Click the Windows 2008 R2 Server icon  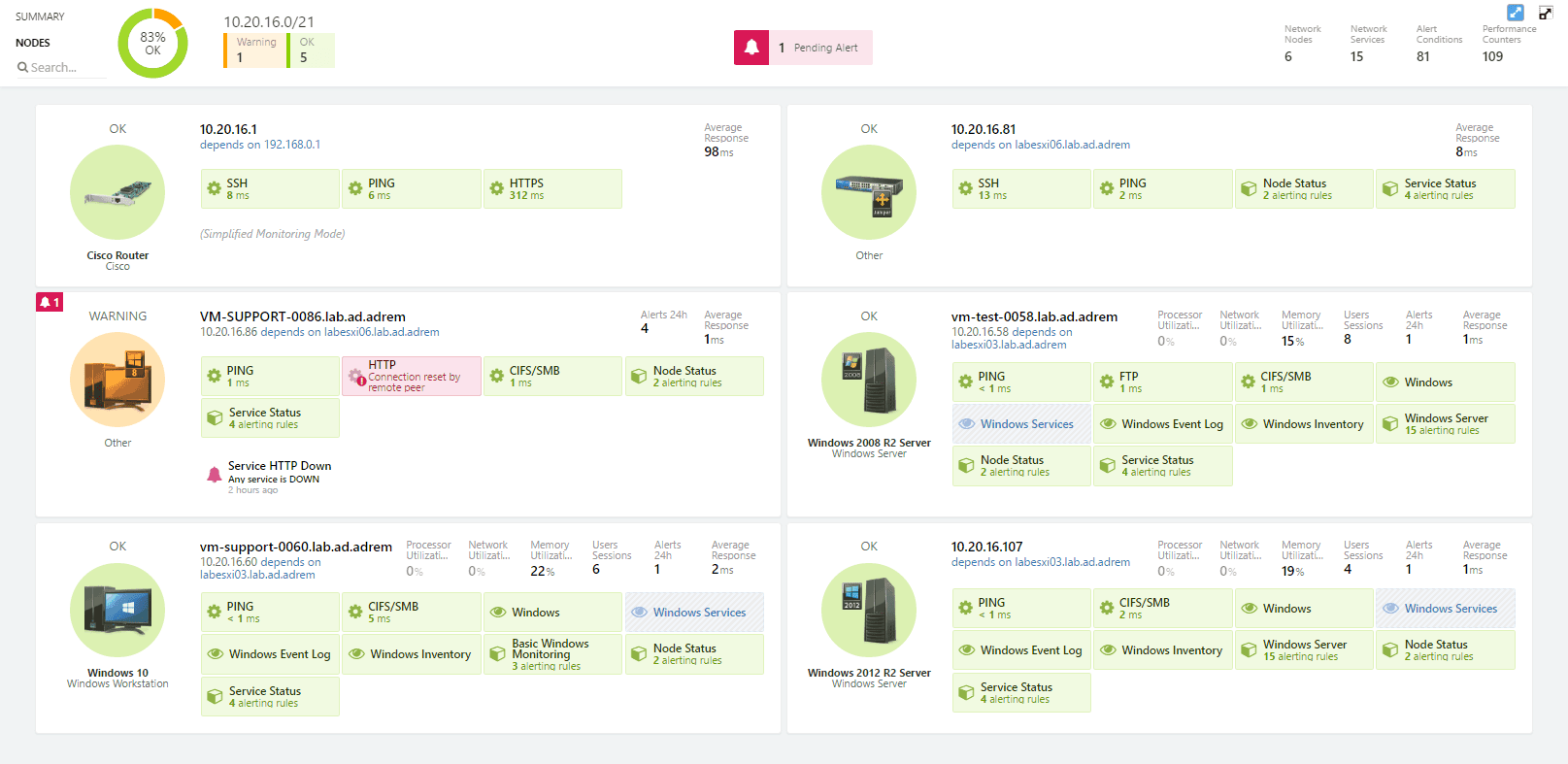[x=869, y=380]
